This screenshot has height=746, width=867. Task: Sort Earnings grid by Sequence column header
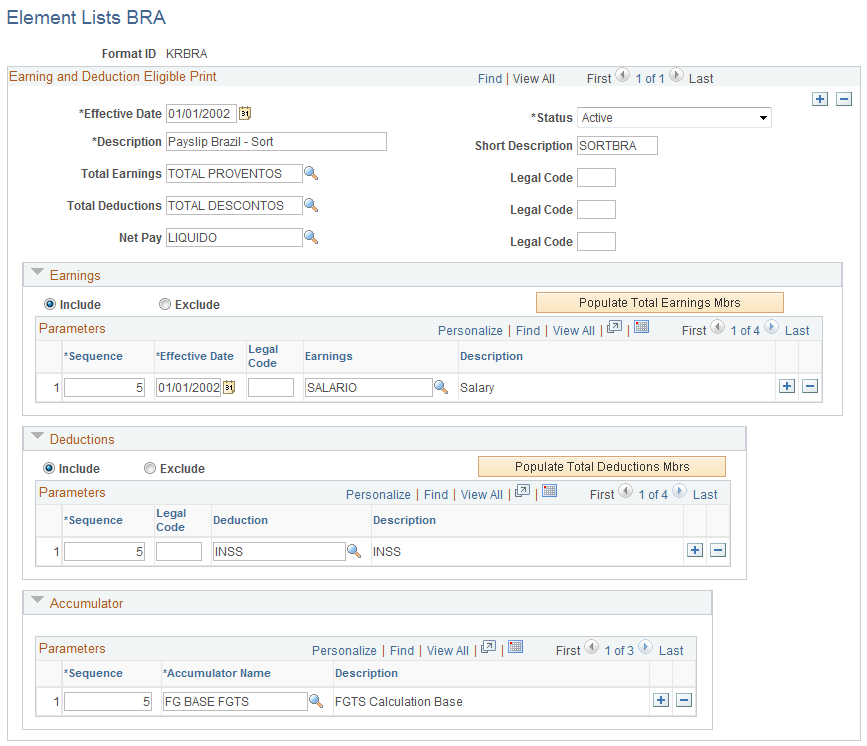[x=93, y=356]
